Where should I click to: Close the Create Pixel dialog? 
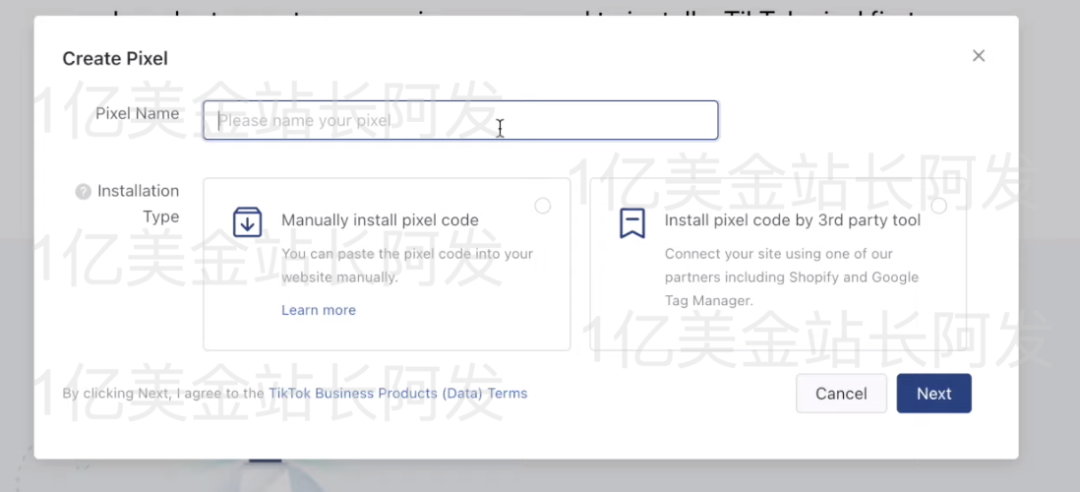point(978,56)
